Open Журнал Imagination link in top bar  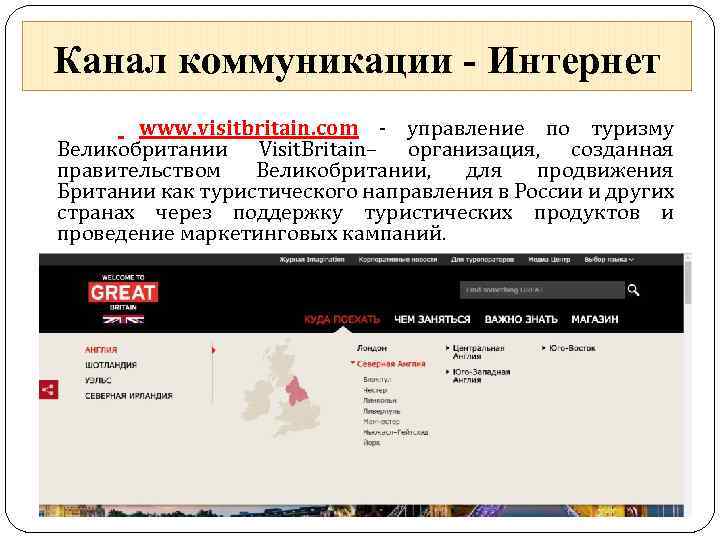312,259
